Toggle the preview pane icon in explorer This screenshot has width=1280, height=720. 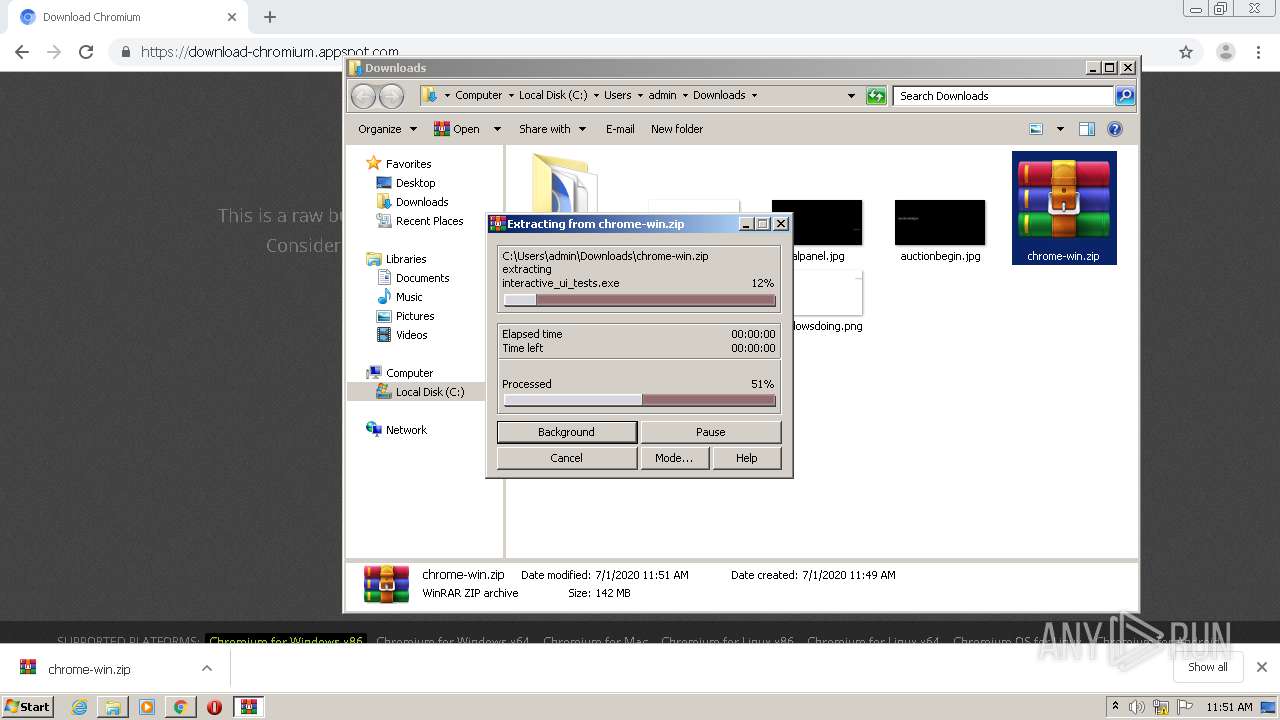coord(1087,129)
